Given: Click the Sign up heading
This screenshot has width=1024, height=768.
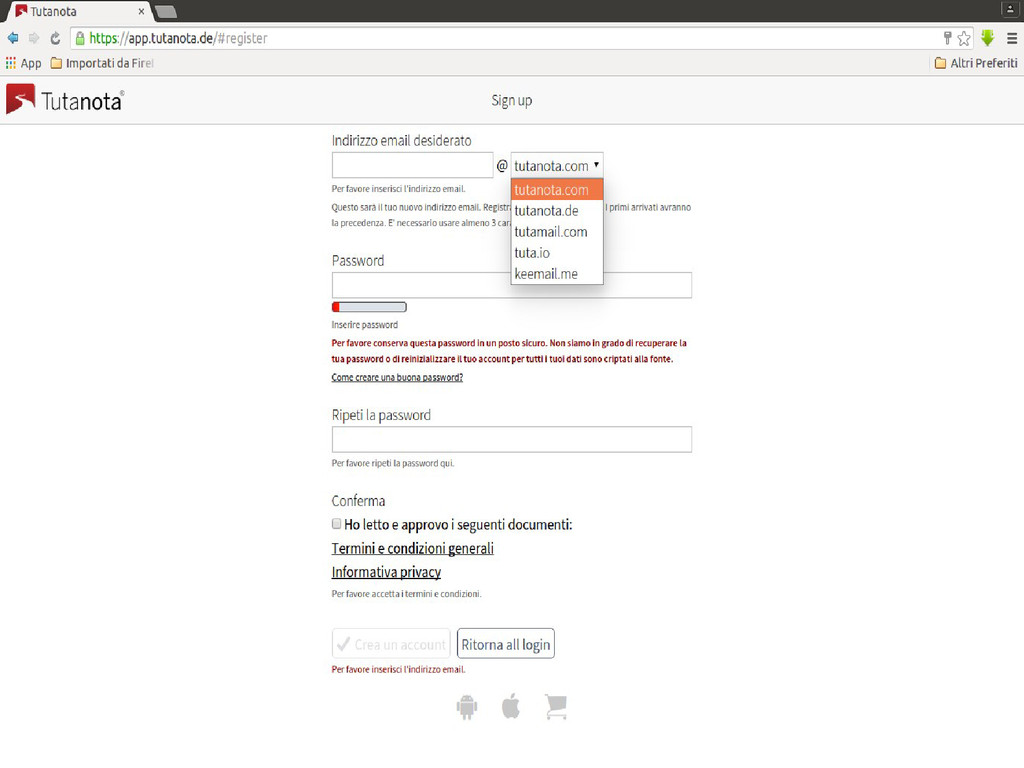Looking at the screenshot, I should [511, 101].
